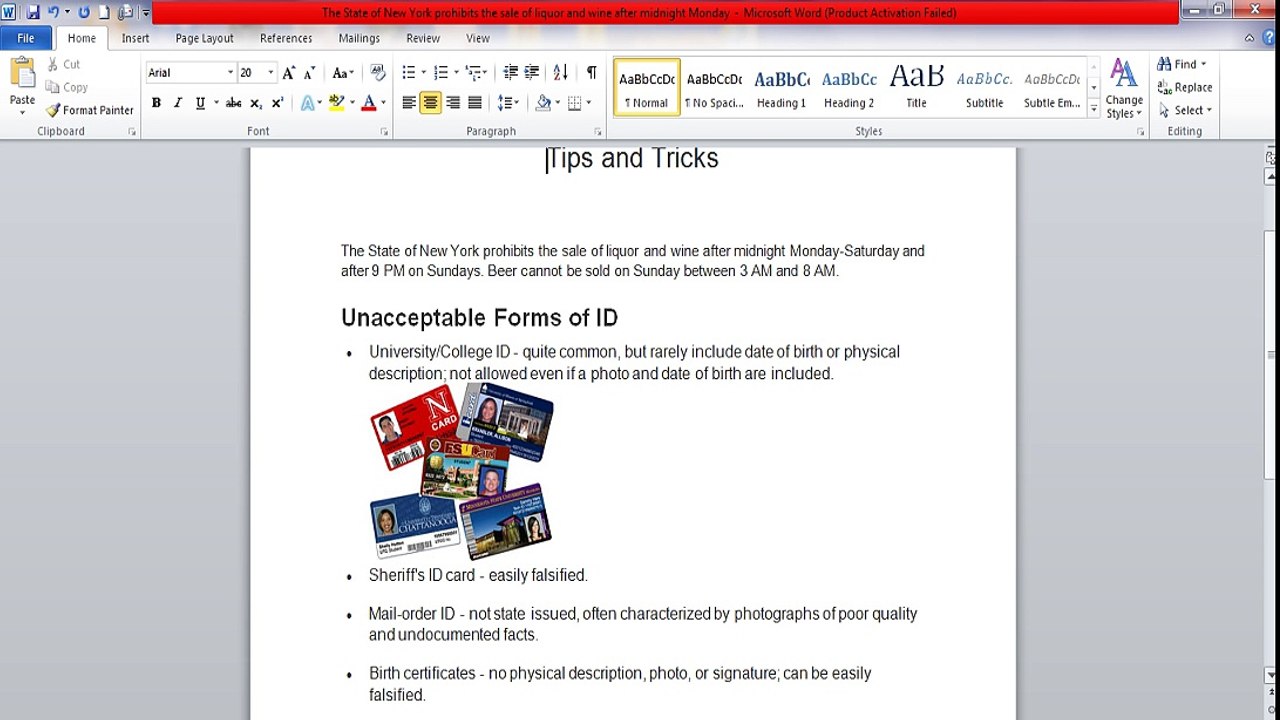Click the Copy command
Image resolution: width=1280 pixels, height=720 pixels.
tap(66, 87)
